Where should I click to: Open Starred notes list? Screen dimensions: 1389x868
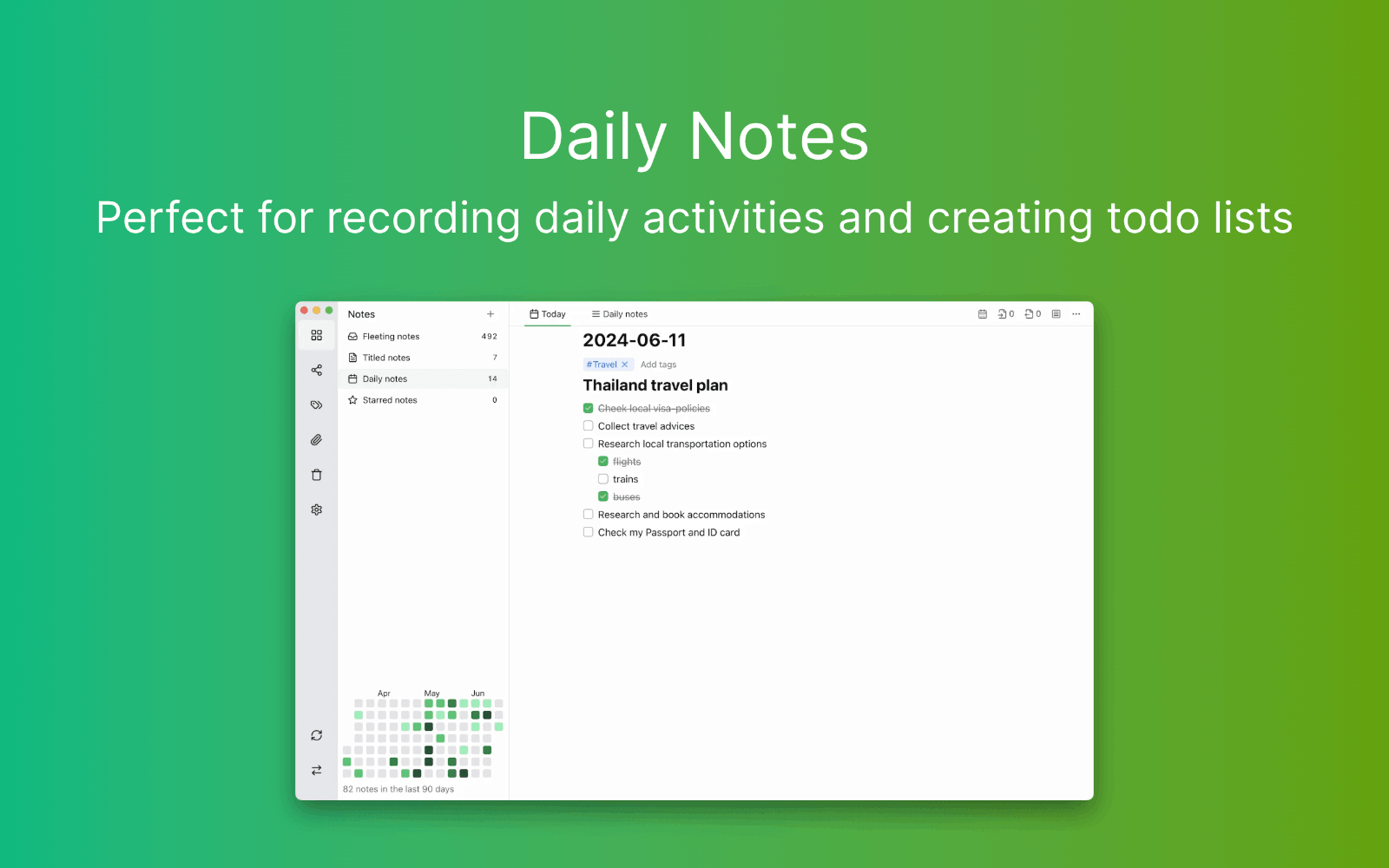(423, 400)
